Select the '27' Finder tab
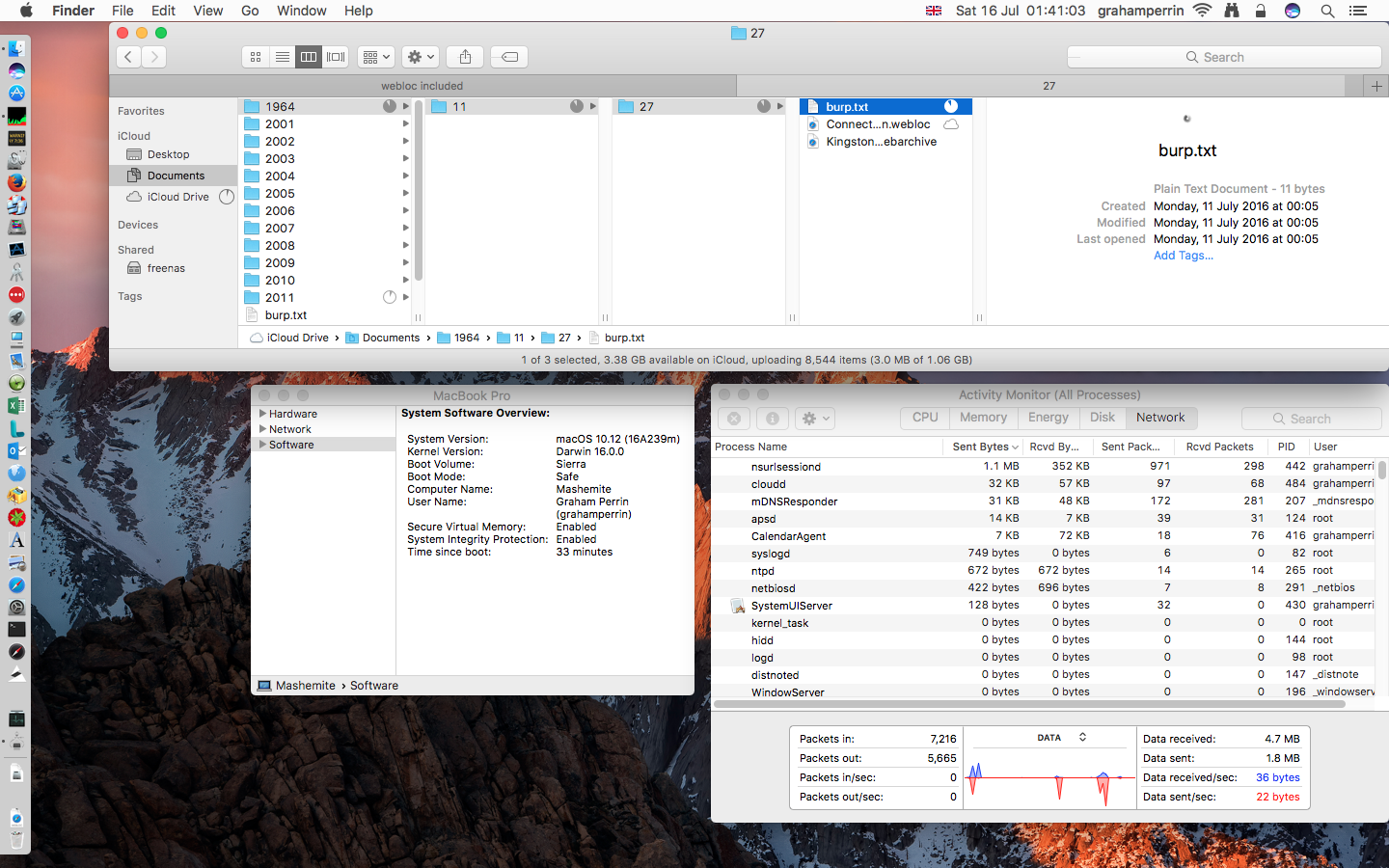The height and width of the screenshot is (868, 1389). click(x=1049, y=86)
